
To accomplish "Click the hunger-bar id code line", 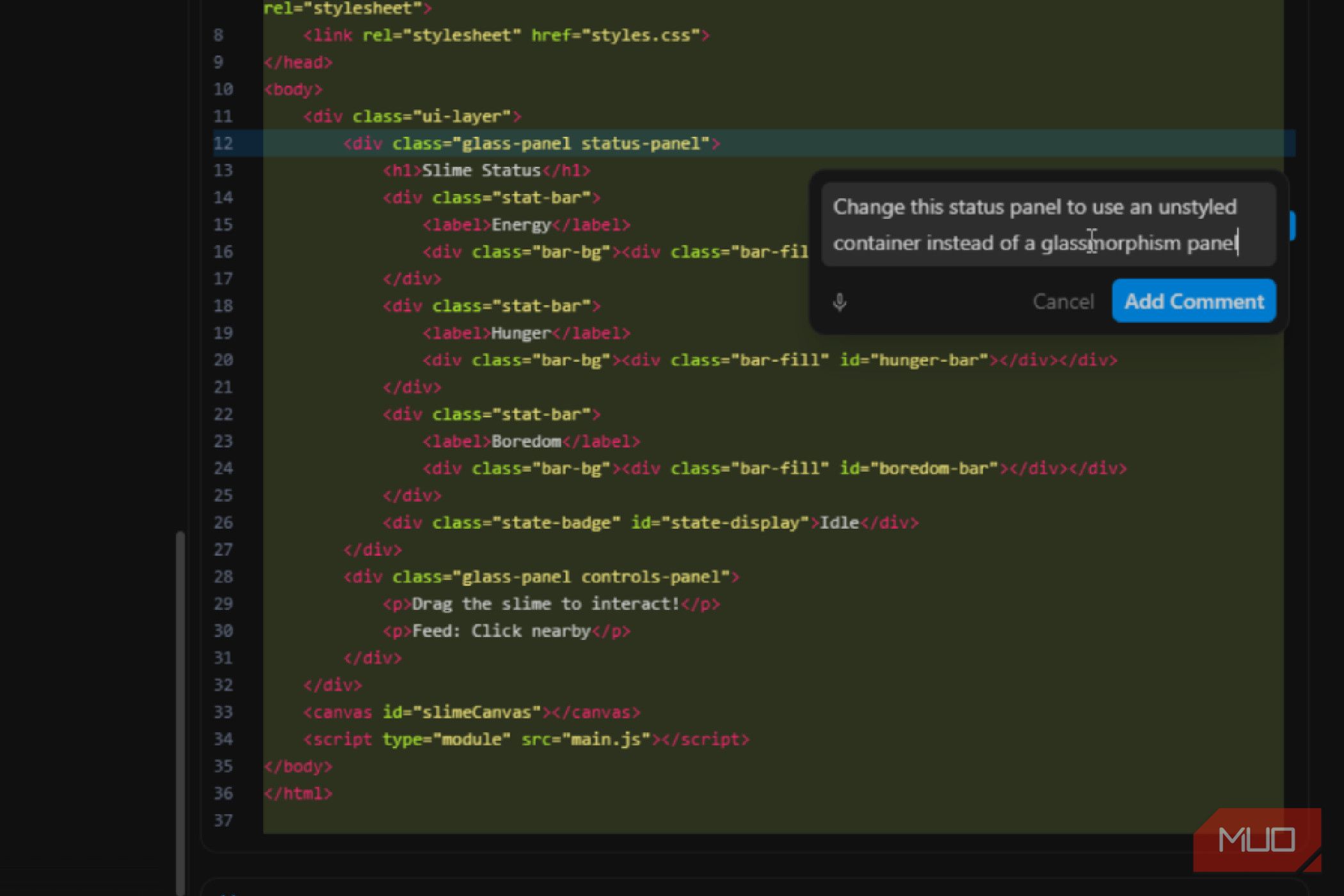I will [x=770, y=360].
